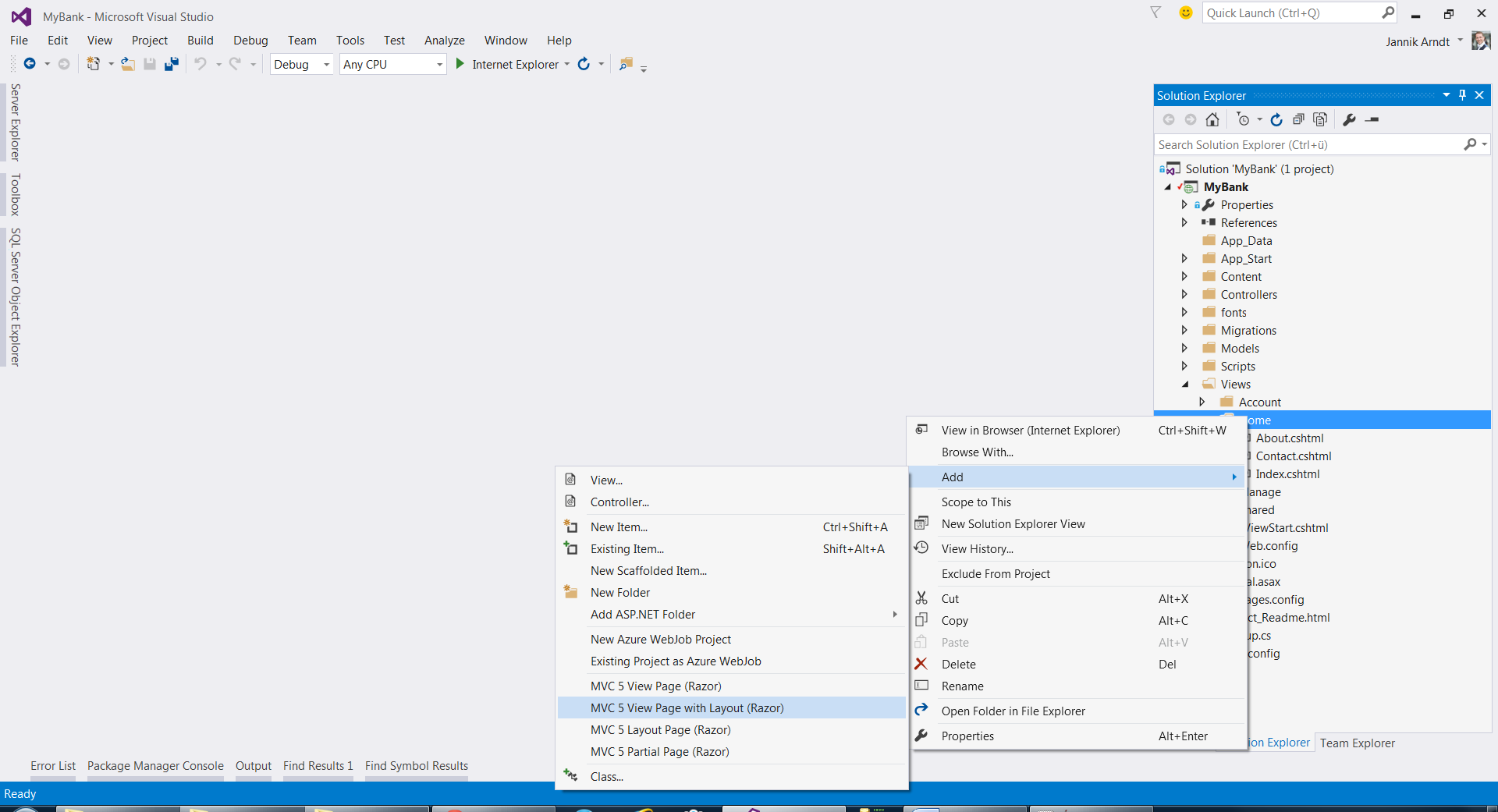Image resolution: width=1498 pixels, height=812 pixels.
Task: Open the Package Manager Console tab
Action: [x=155, y=766]
